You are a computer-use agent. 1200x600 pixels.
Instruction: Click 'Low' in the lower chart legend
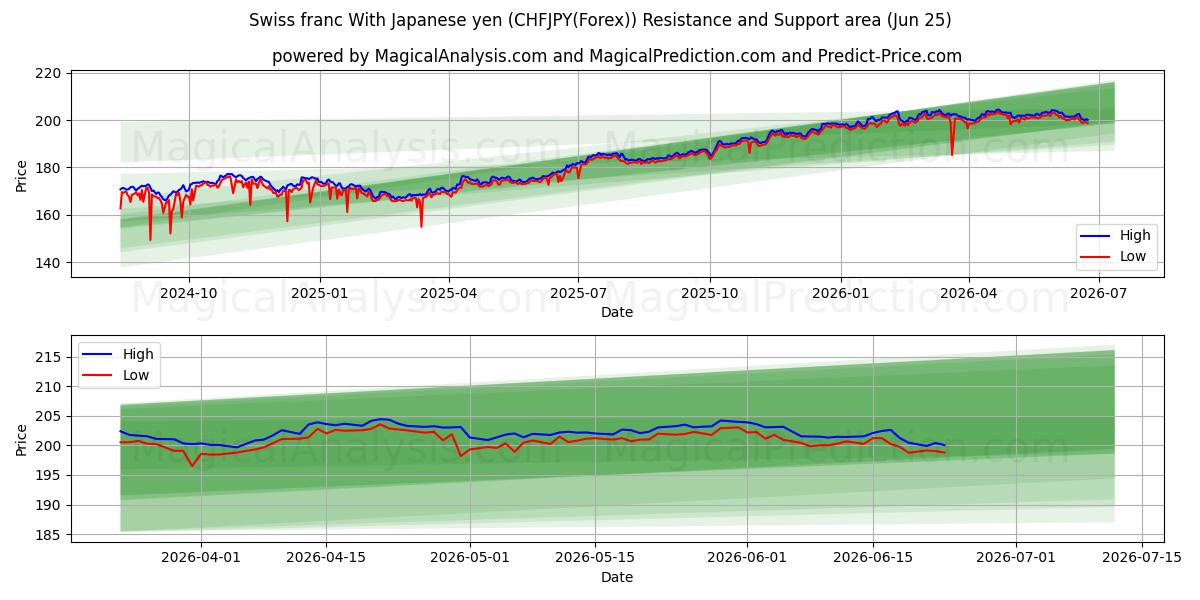click(x=137, y=375)
